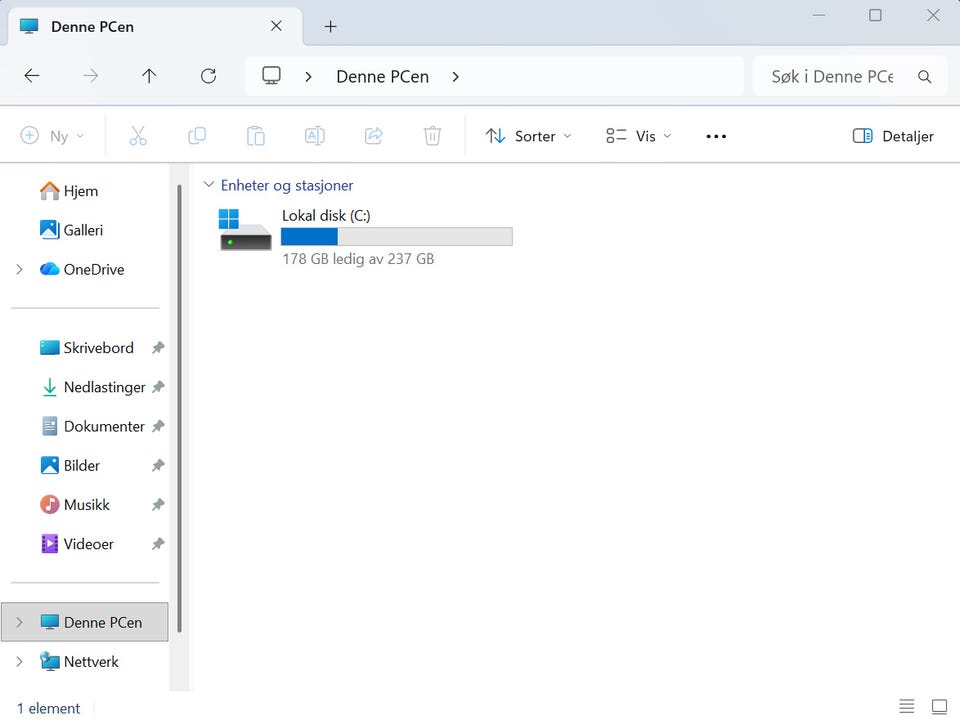This screenshot has width=960, height=720.
Task: Switch to details list view in status bar
Action: 907,706
